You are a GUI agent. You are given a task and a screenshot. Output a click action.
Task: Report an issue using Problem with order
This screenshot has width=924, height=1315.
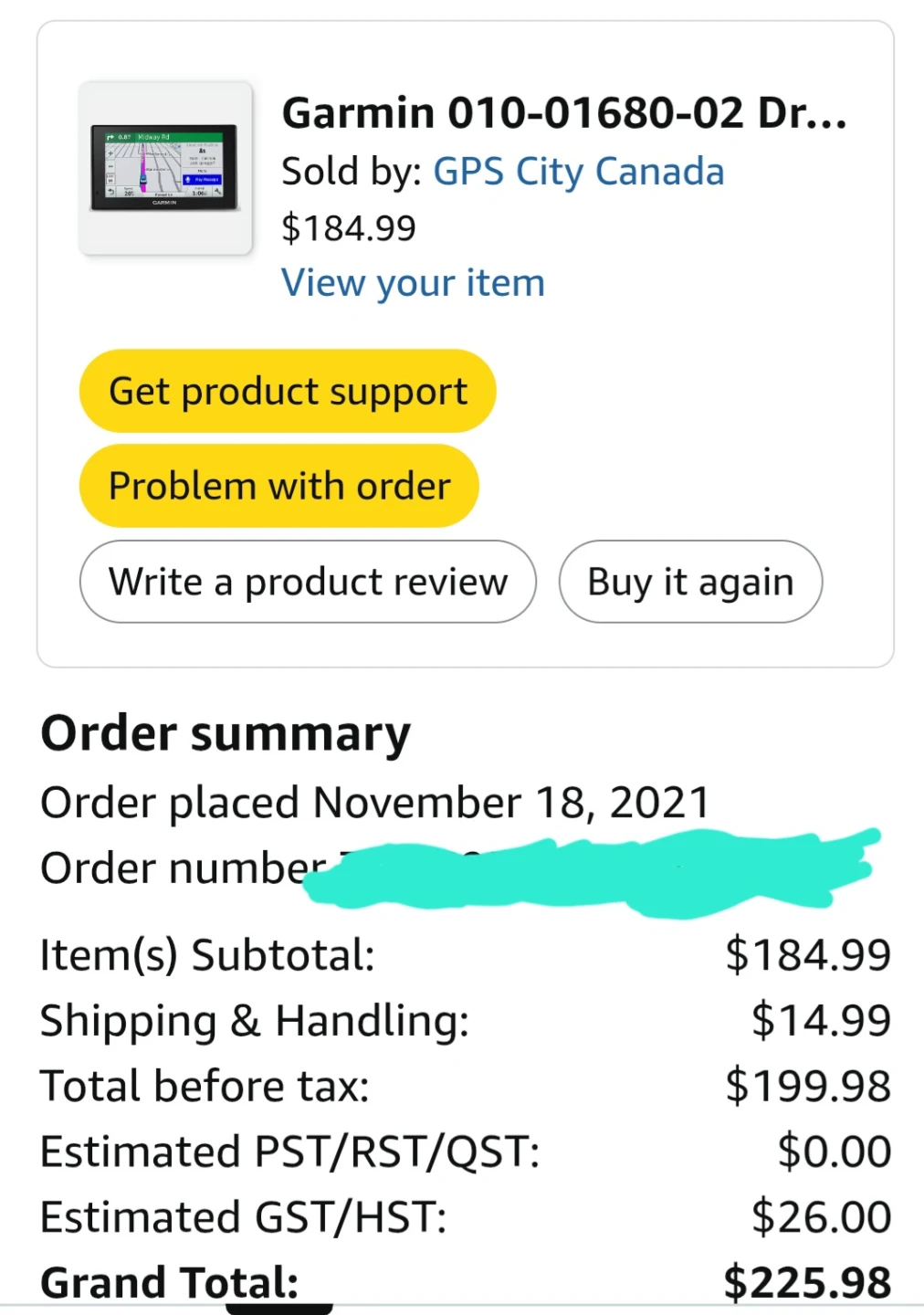pyautogui.click(x=279, y=486)
